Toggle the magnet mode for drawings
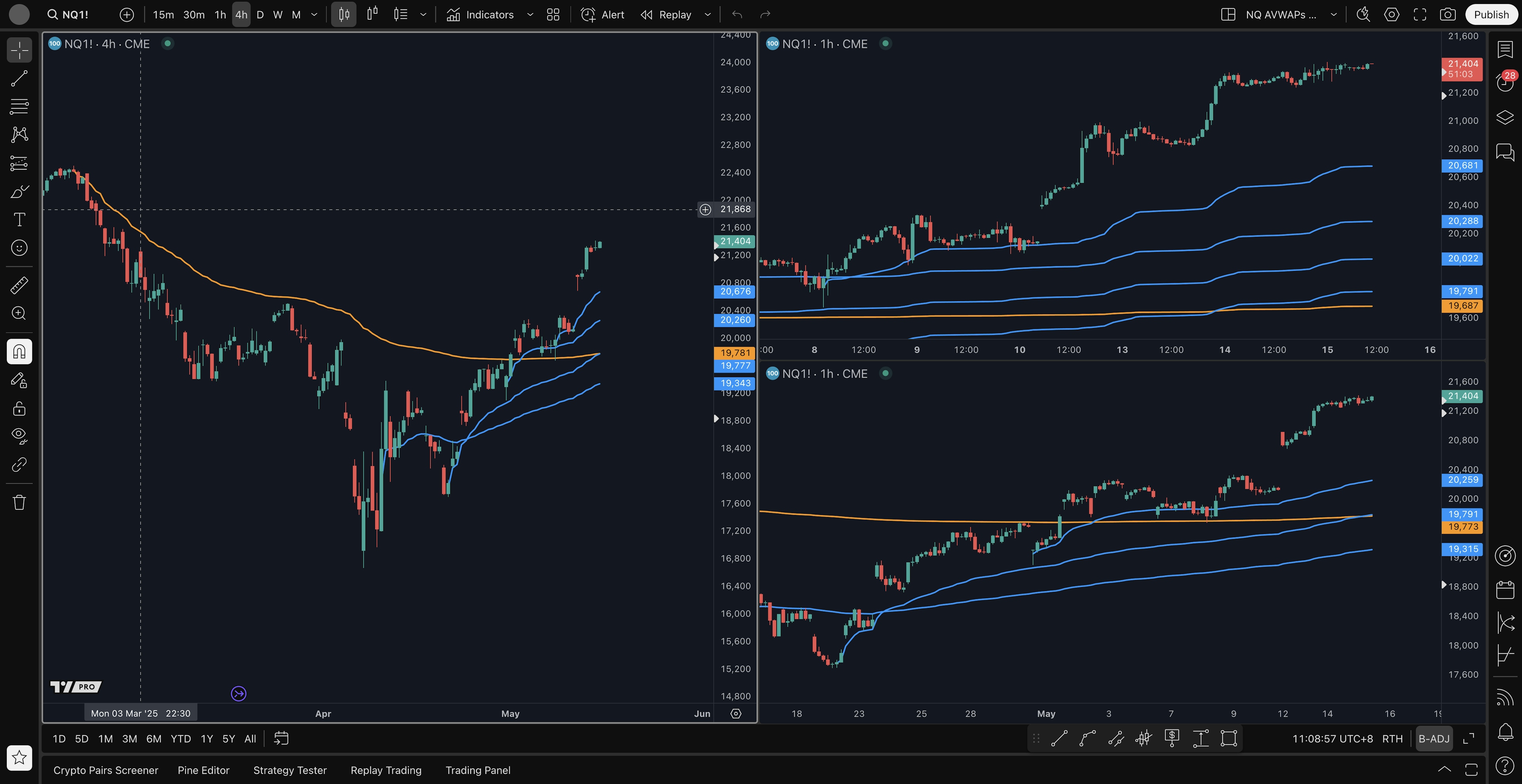The width and height of the screenshot is (1522, 784). (19, 352)
